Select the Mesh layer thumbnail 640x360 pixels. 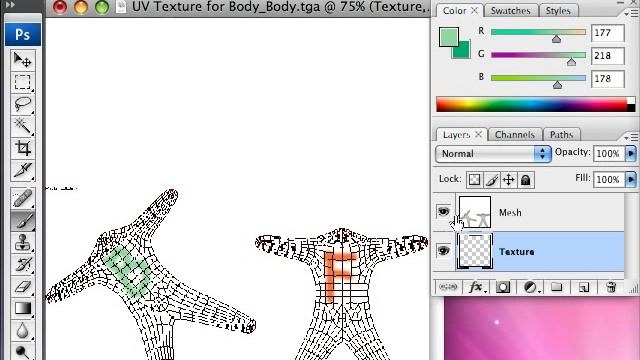[475, 212]
